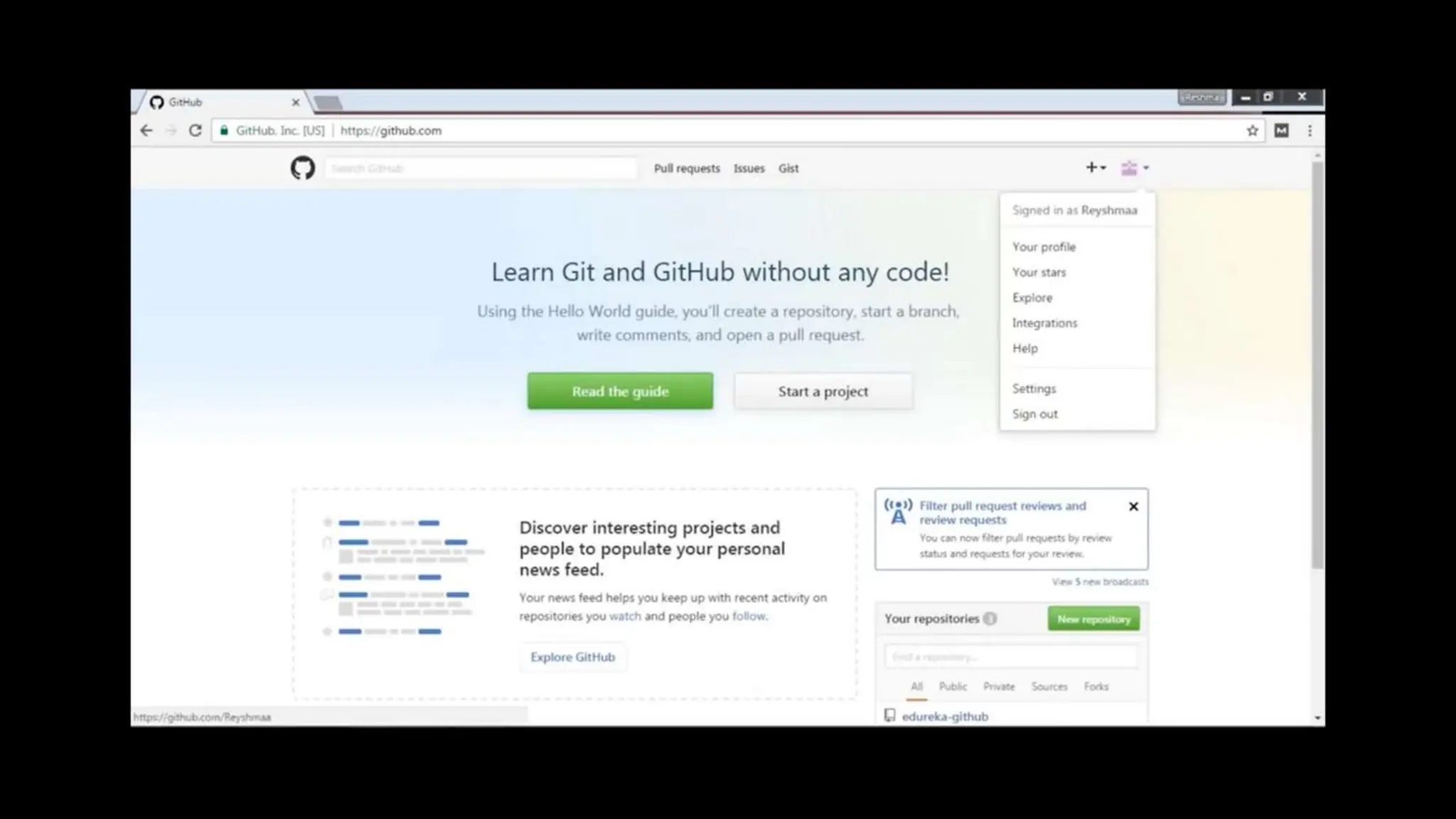Click the scrollbar down arrow

click(1317, 718)
